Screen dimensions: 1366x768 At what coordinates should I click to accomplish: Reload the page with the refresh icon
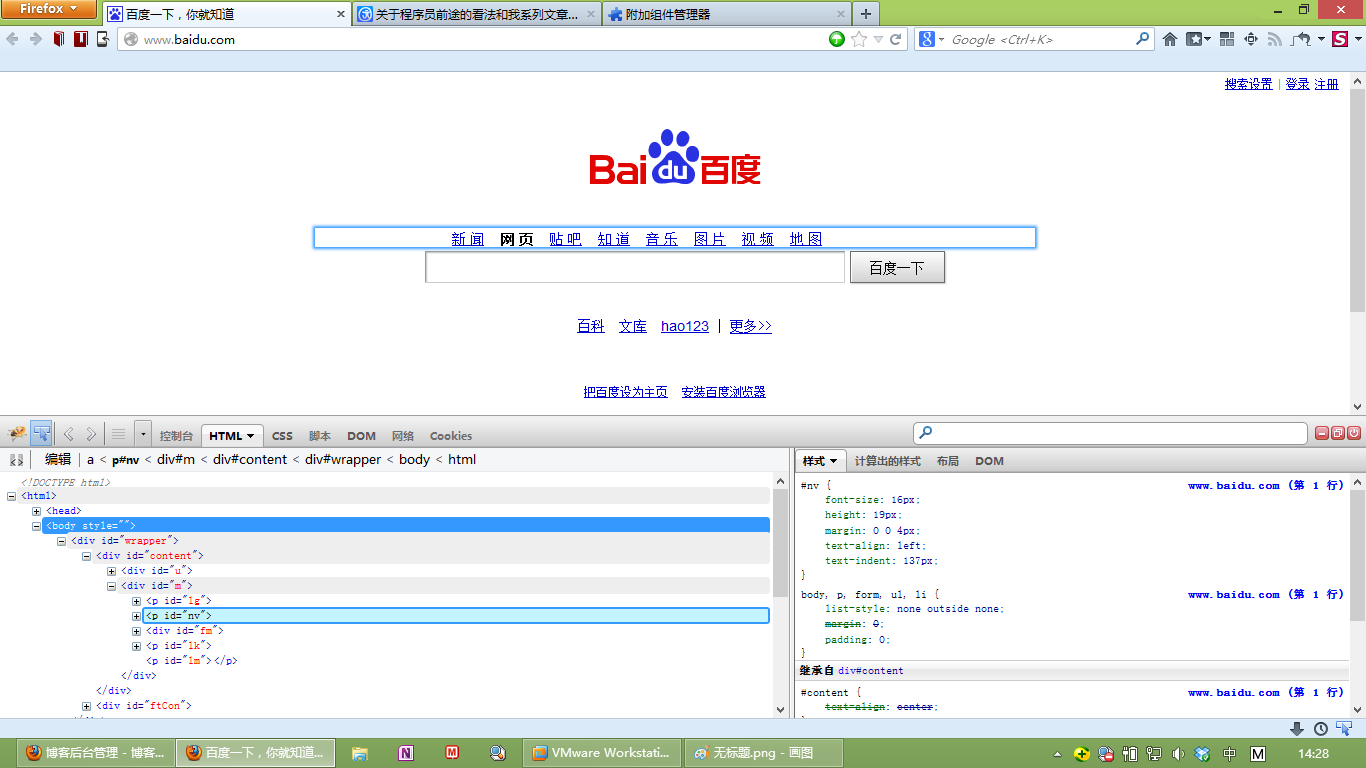point(896,39)
